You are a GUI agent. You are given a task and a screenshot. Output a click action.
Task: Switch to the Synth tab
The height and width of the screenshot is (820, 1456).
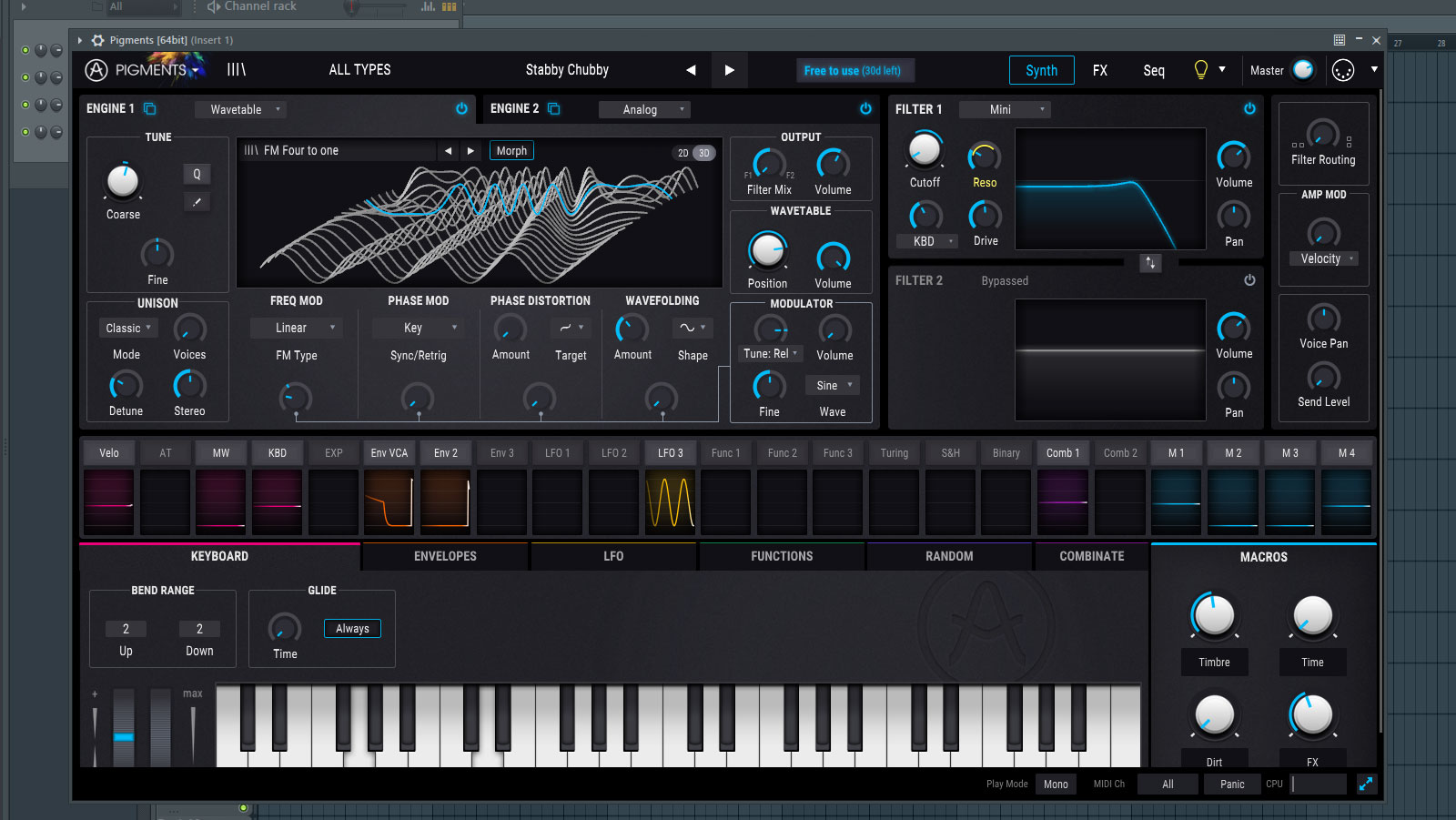1042,70
